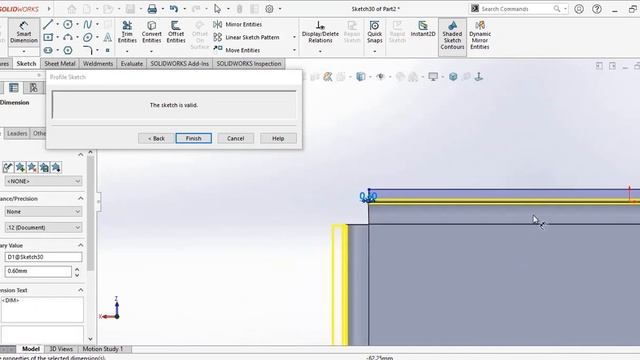Increase the 0.60mm value with the up spinner arrow
The width and height of the screenshot is (640, 360).
77,269
